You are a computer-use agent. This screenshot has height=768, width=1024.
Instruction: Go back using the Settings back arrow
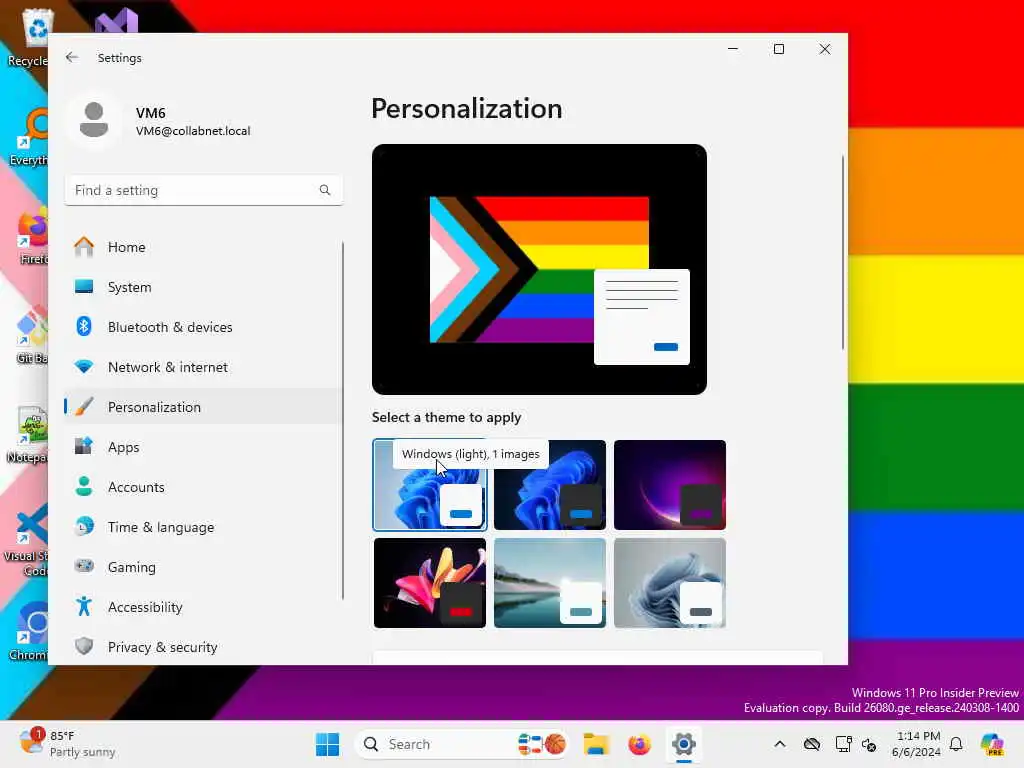72,57
